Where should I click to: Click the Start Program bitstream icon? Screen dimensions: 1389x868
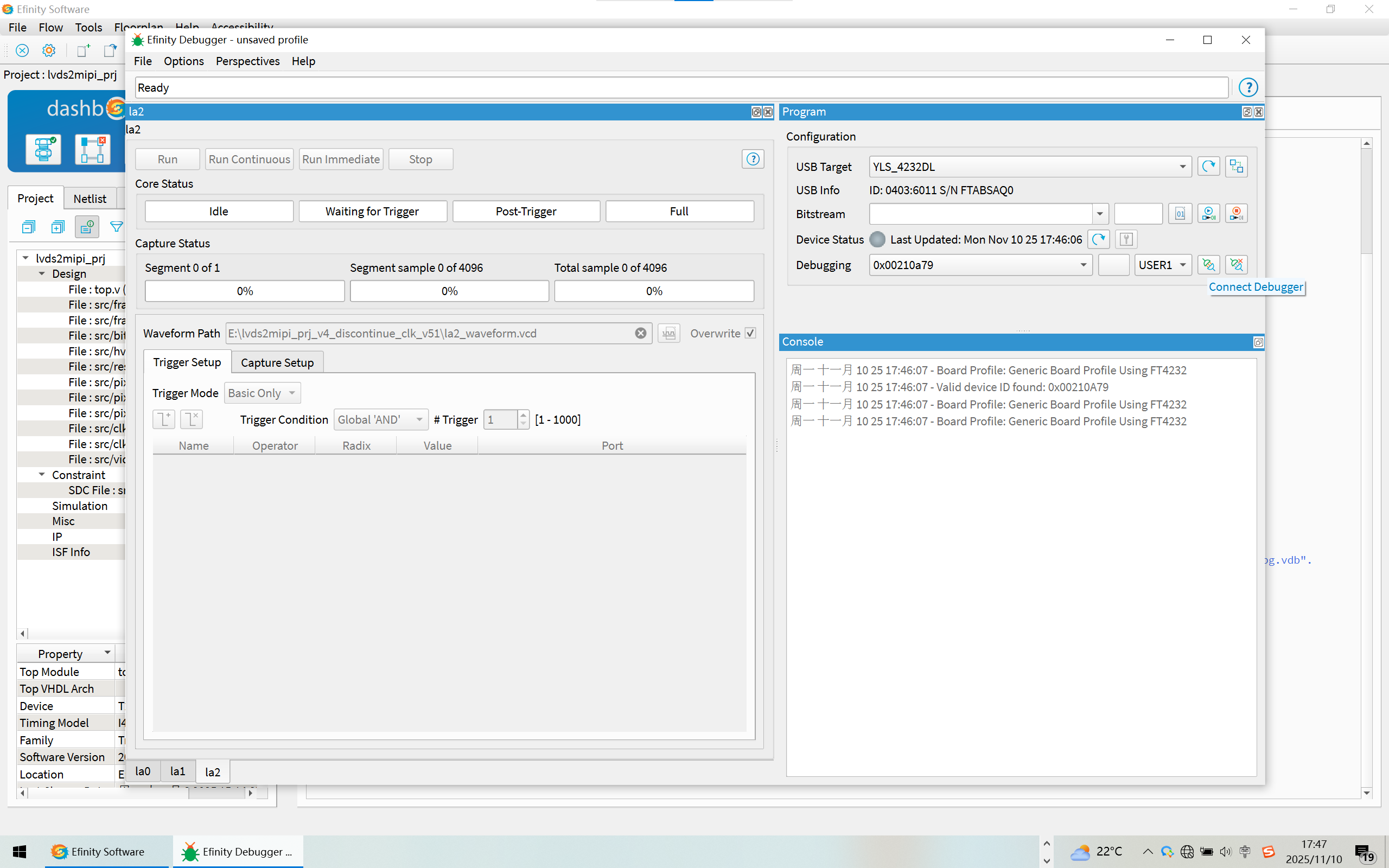point(1208,214)
